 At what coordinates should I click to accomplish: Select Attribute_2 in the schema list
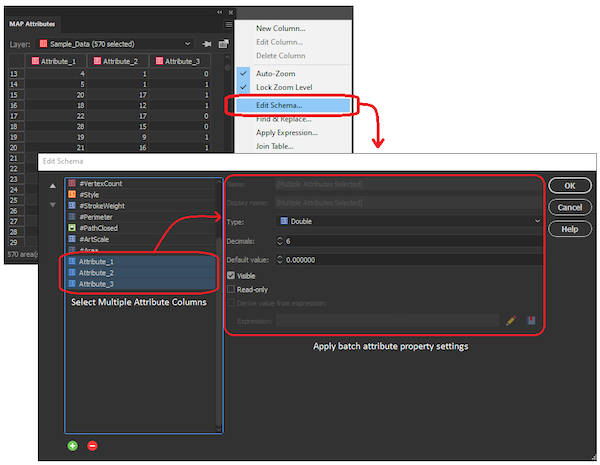point(141,272)
